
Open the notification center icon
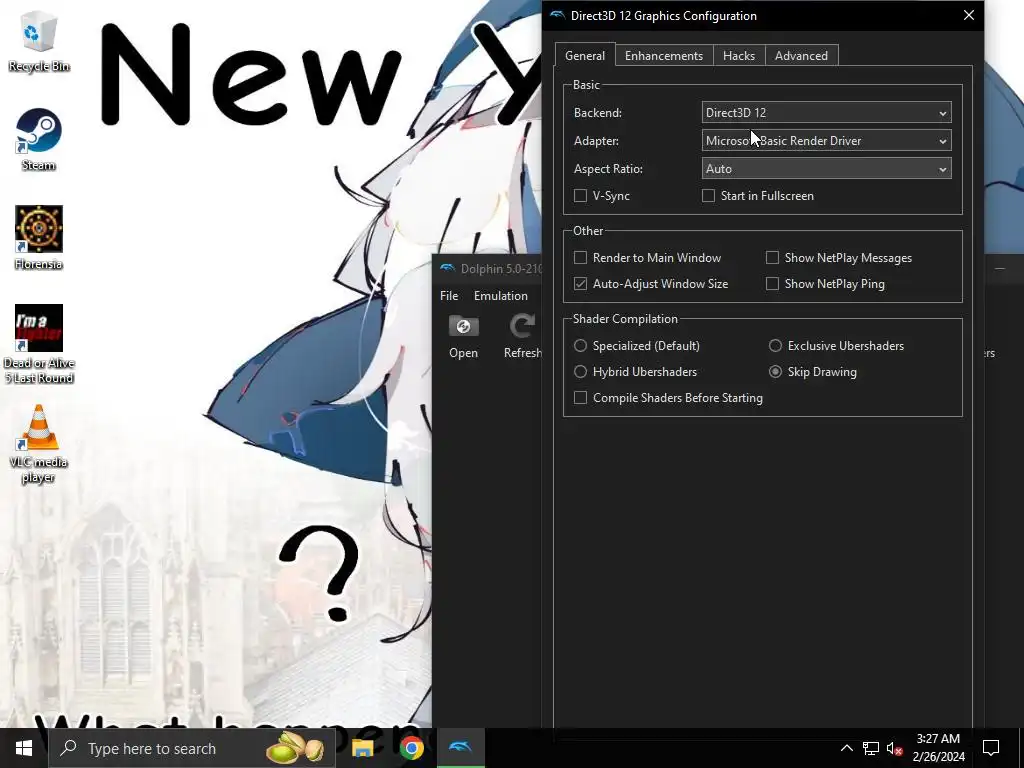tap(991, 748)
